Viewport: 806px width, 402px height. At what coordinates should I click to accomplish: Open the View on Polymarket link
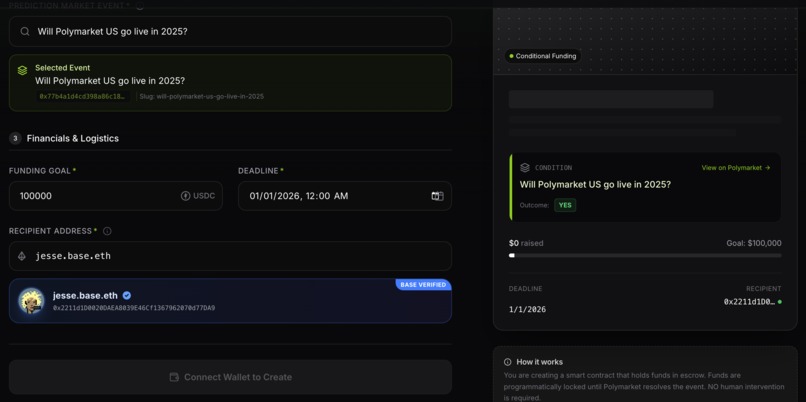[x=736, y=168]
